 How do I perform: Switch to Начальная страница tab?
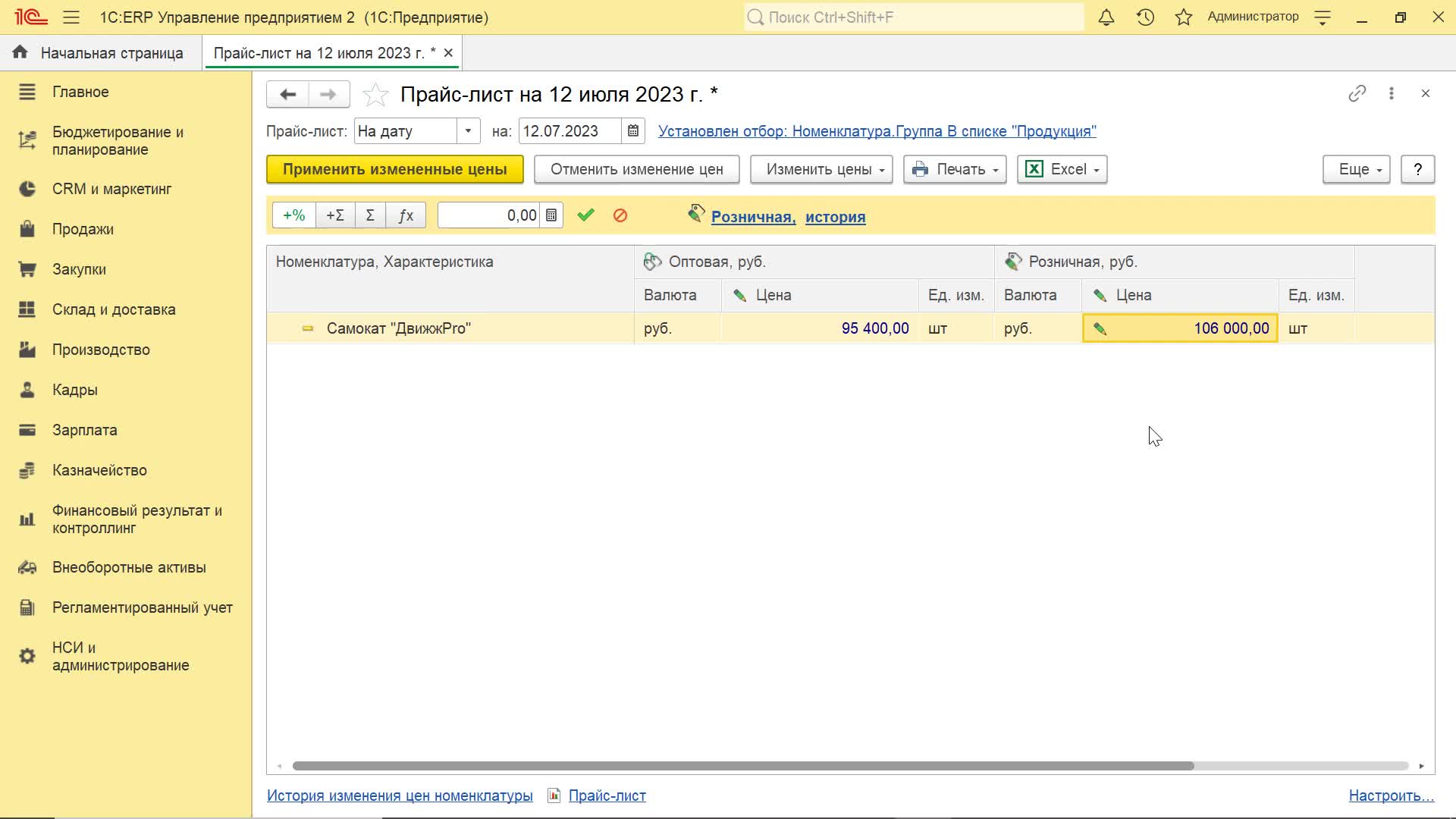click(x=101, y=53)
